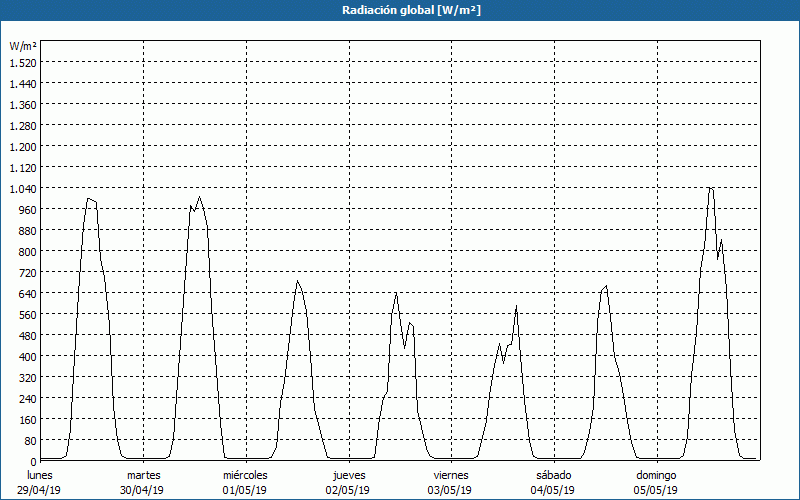Click the 'Radiación global [W/m²]' chart title
Image resolution: width=800 pixels, height=500 pixels.
click(399, 10)
